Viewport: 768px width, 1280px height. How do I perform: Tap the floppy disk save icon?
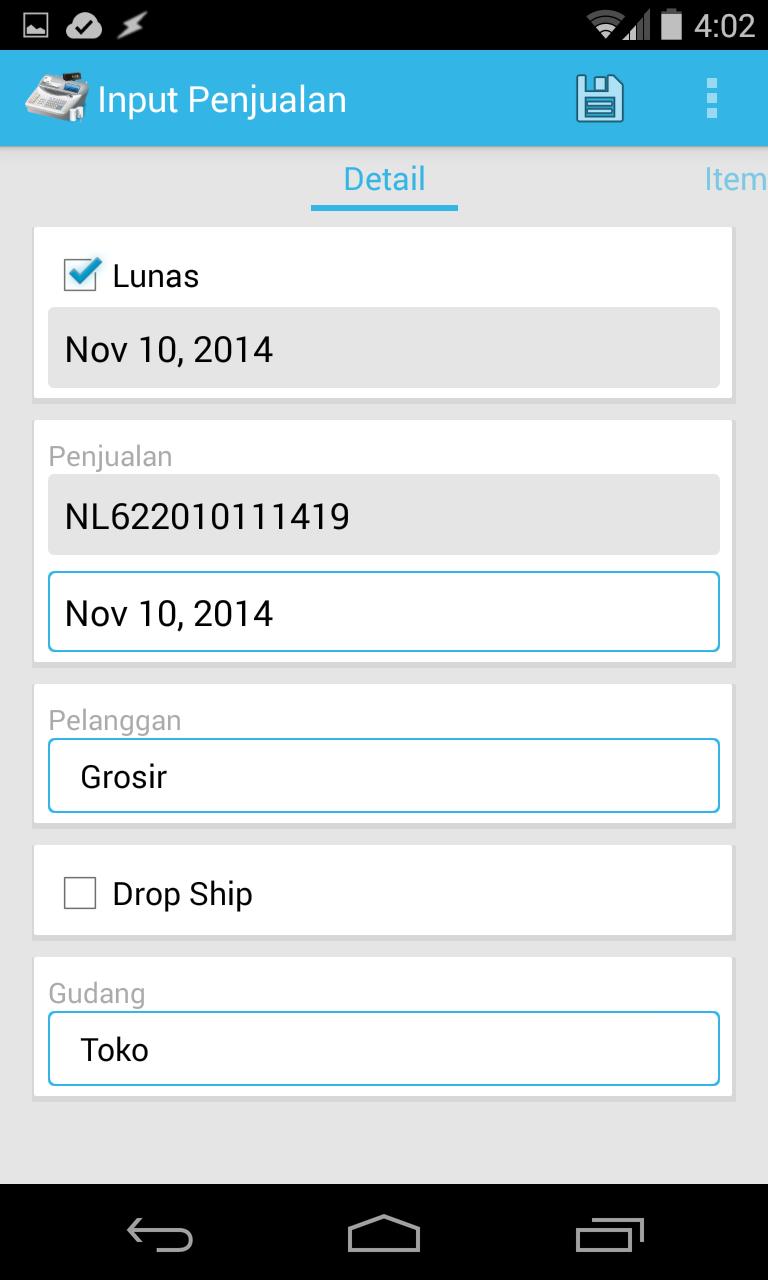[599, 99]
